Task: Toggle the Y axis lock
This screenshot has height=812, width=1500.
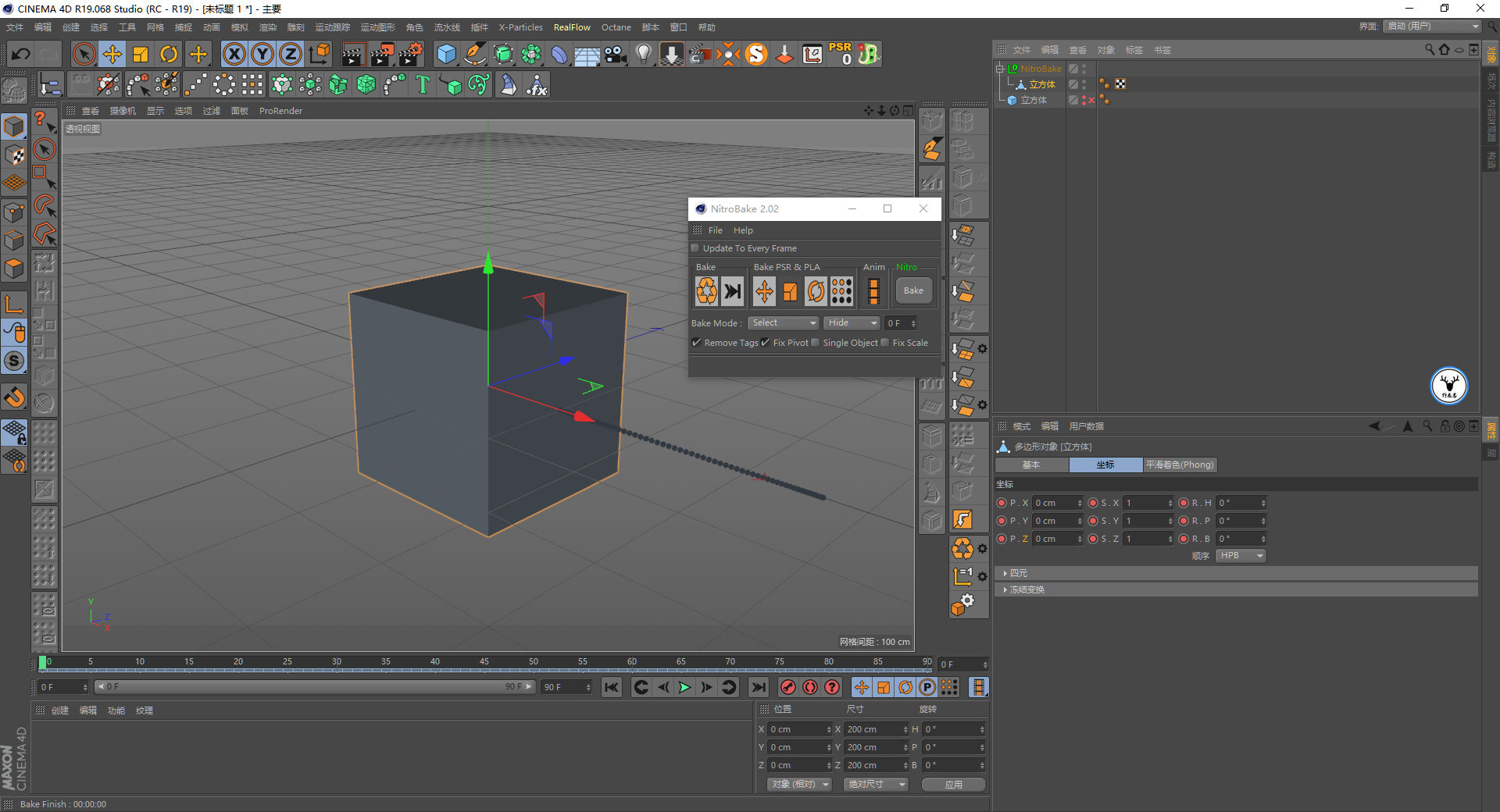Action: pos(262,54)
